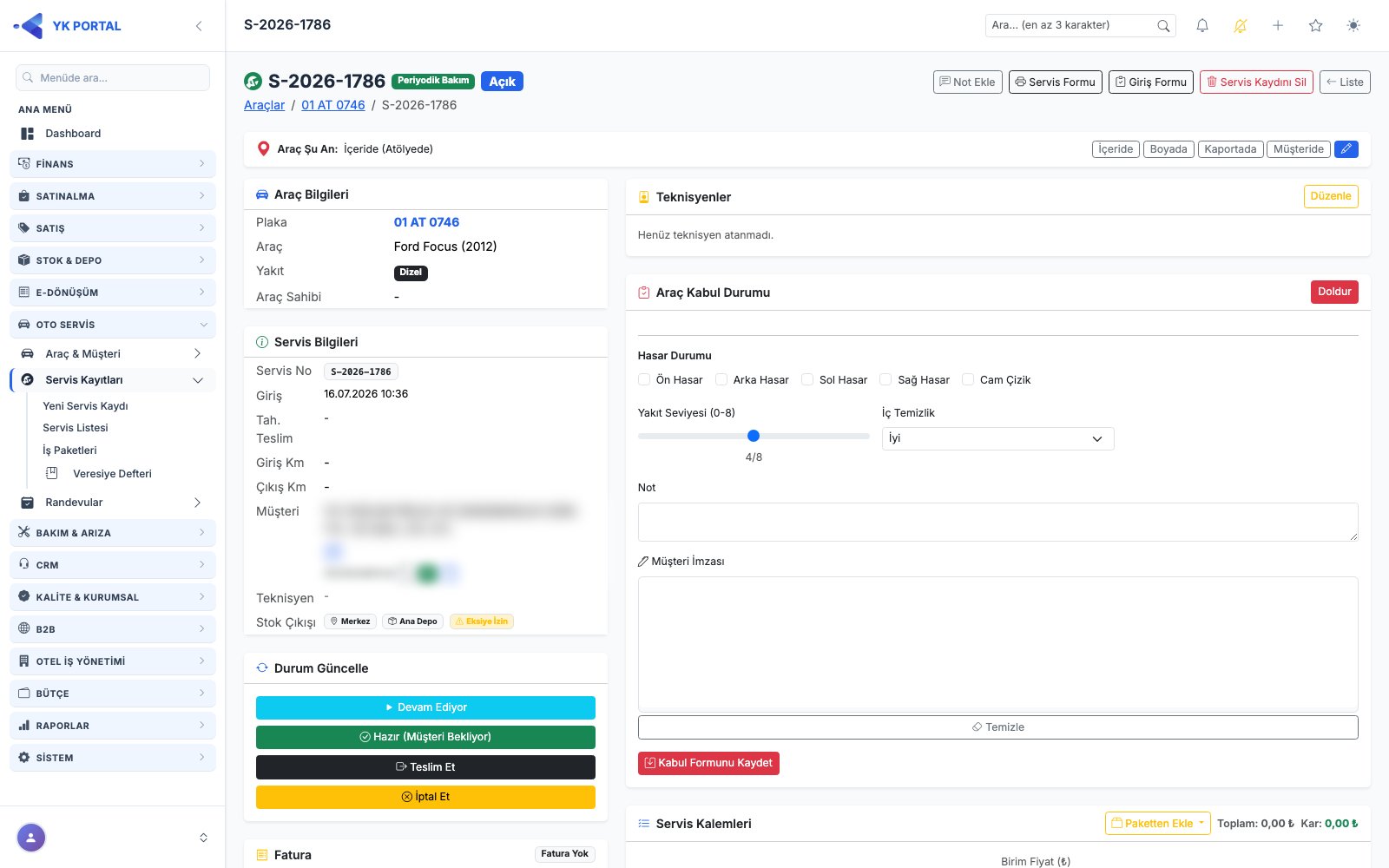Expand the RAPORLAR menu section
The height and width of the screenshot is (868, 1389).
click(x=113, y=726)
